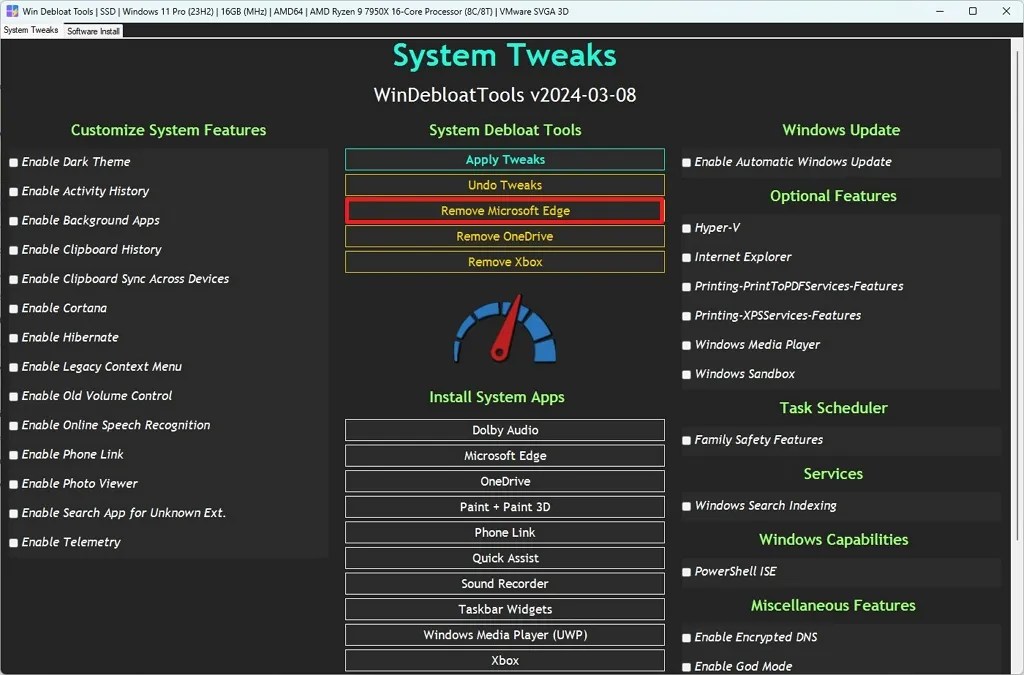1024x675 pixels.
Task: Maximize the Win Debloat Tools window
Action: (x=972, y=11)
